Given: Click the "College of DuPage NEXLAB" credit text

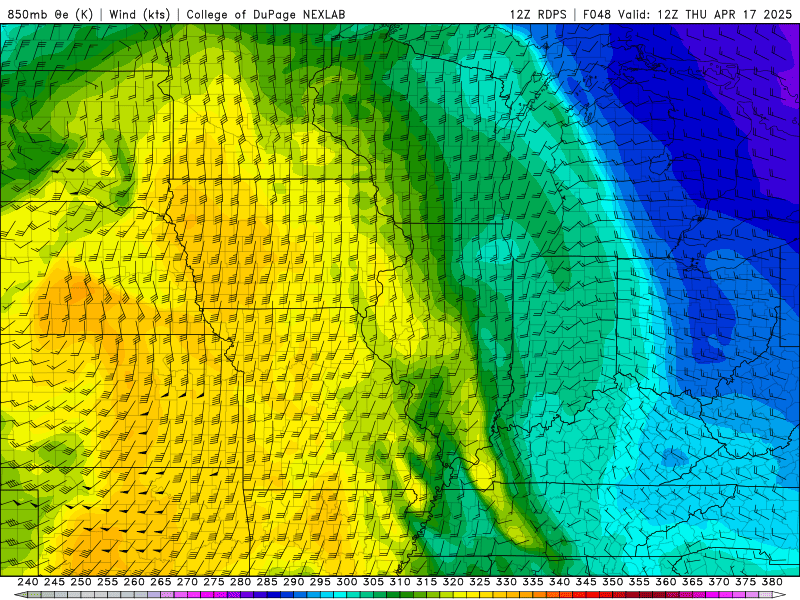Looking at the screenshot, I should [x=265, y=14].
